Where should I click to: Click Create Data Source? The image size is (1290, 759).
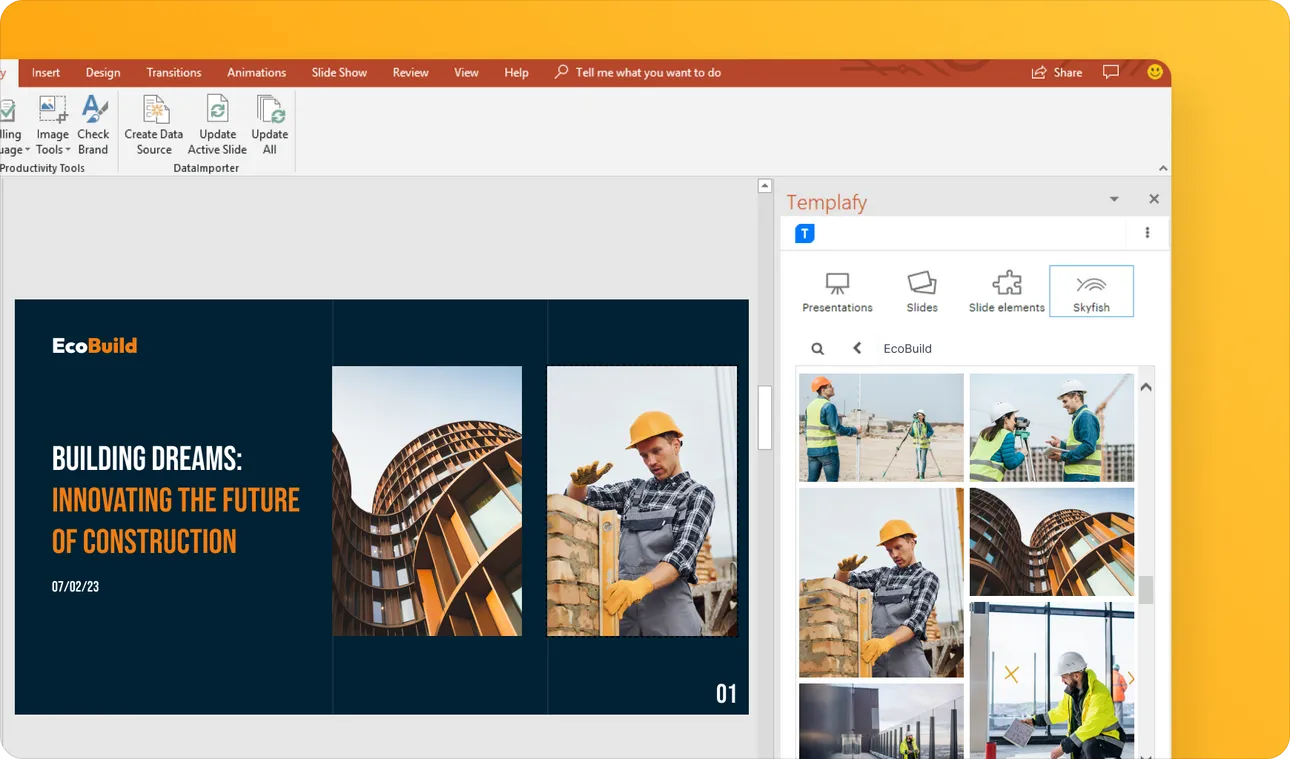(x=154, y=125)
